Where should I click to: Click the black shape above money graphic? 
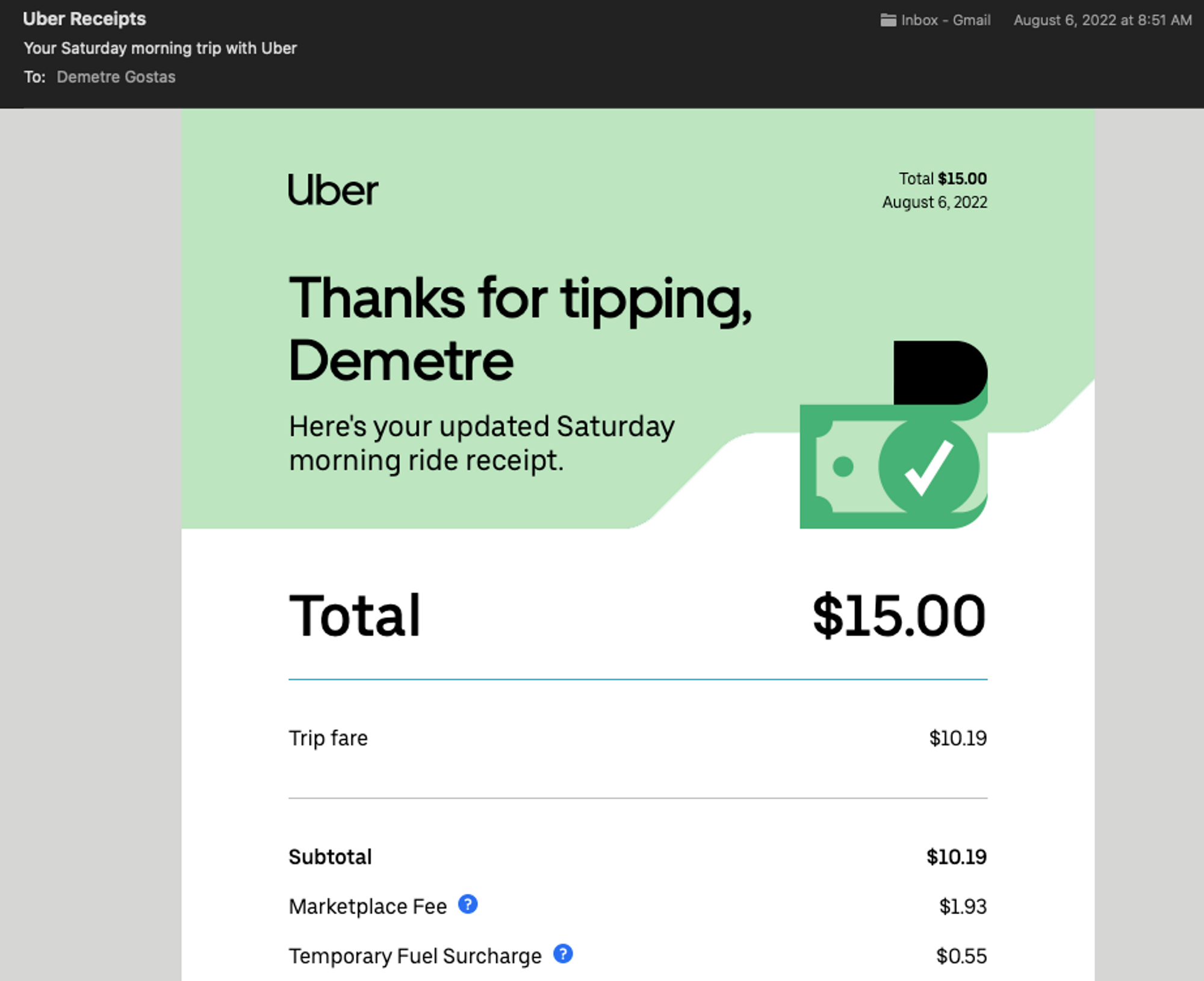coord(940,373)
